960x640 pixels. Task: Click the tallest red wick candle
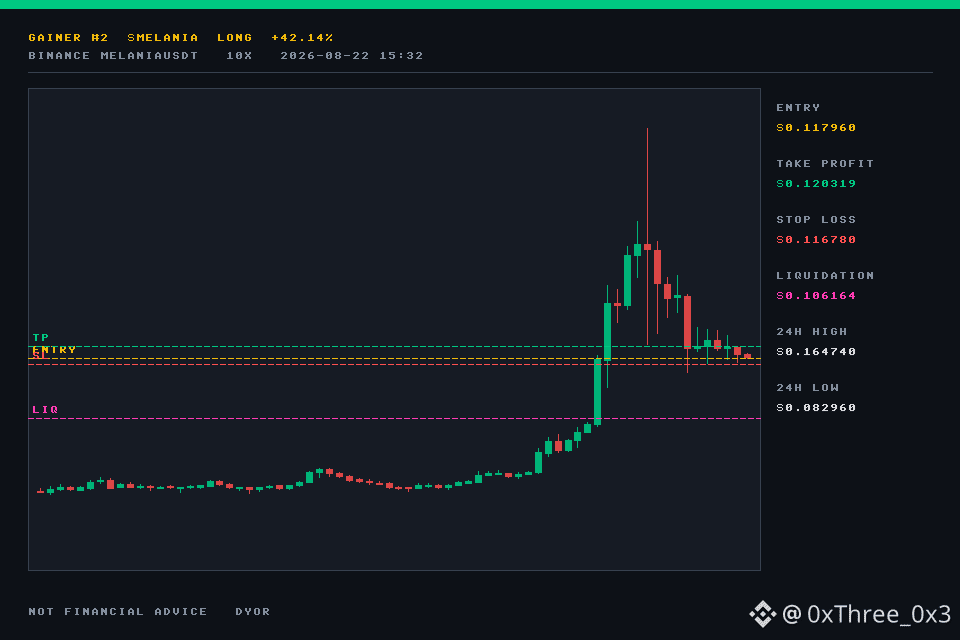click(647, 236)
